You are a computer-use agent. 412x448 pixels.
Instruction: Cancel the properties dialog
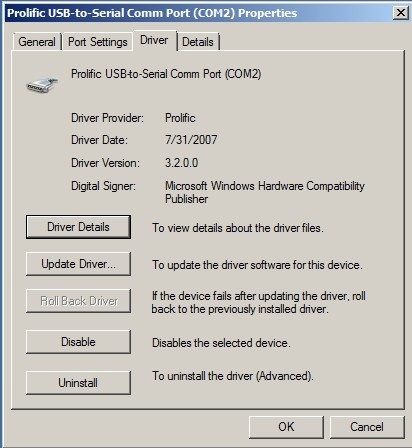367,427
